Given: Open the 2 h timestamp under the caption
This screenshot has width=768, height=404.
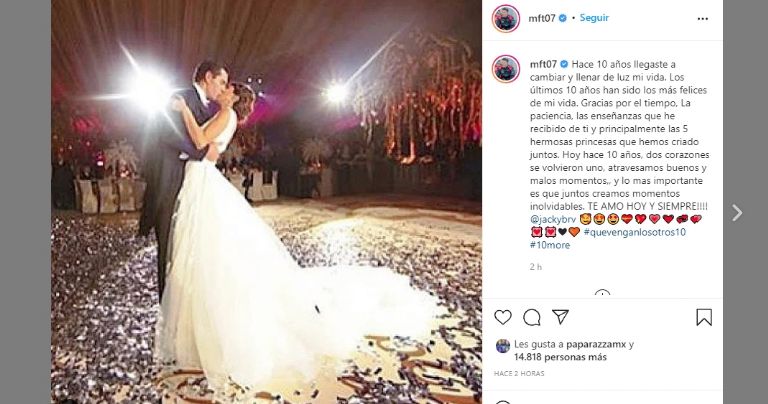Looking at the screenshot, I should pos(535,267).
